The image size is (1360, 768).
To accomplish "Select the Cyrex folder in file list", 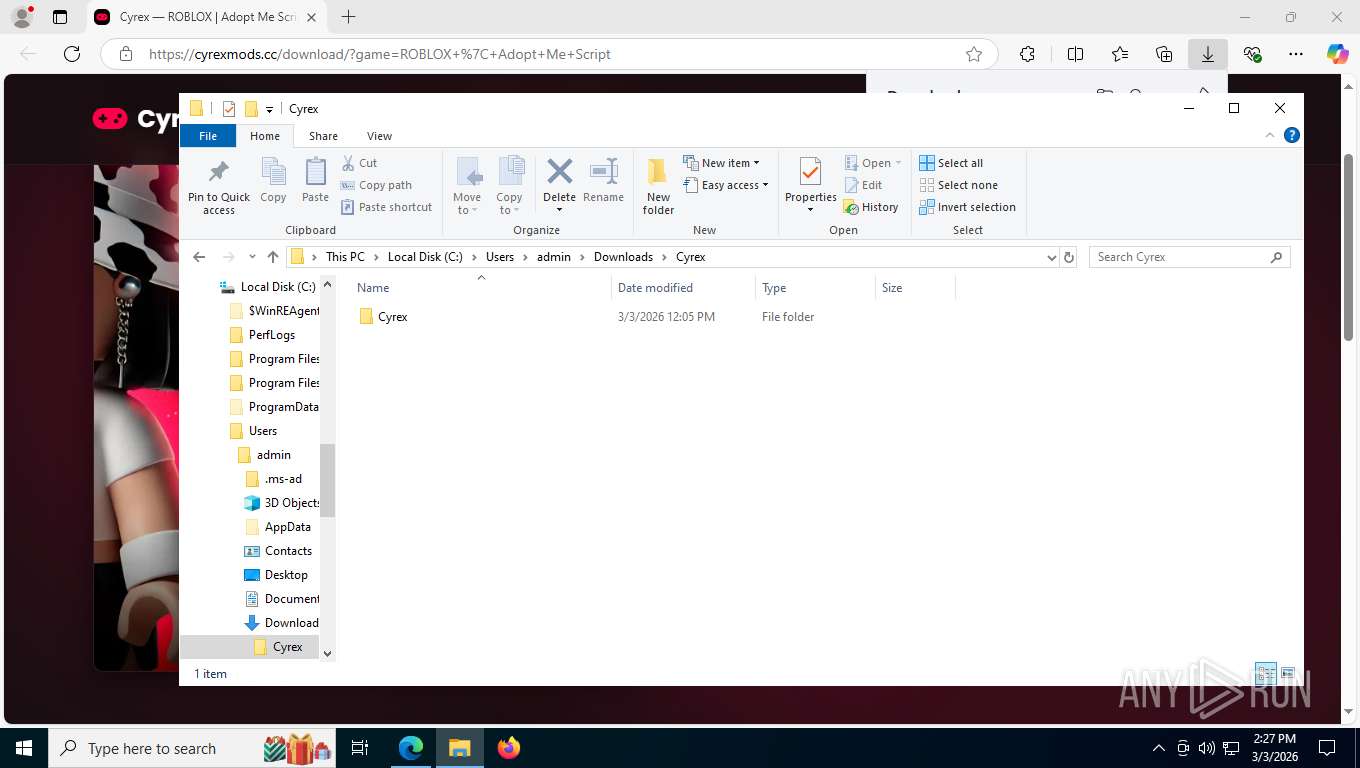I will point(392,317).
